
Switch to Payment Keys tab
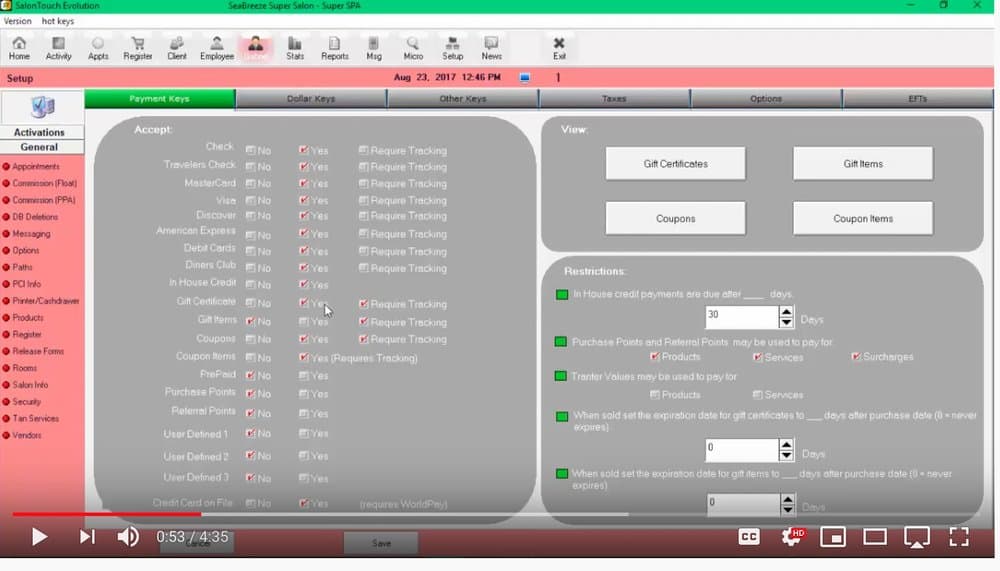(x=159, y=99)
